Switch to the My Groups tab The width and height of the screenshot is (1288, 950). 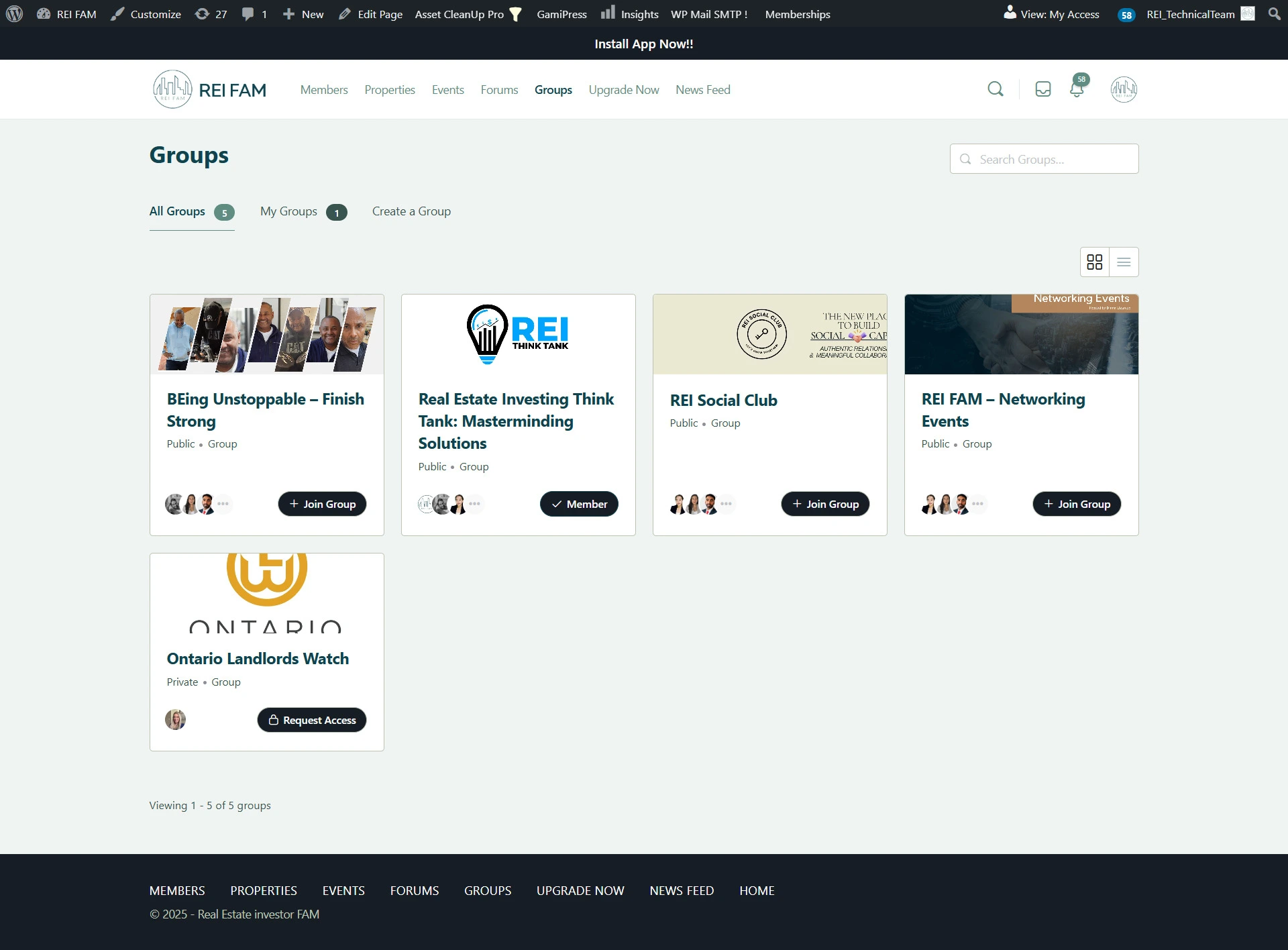pos(289,211)
